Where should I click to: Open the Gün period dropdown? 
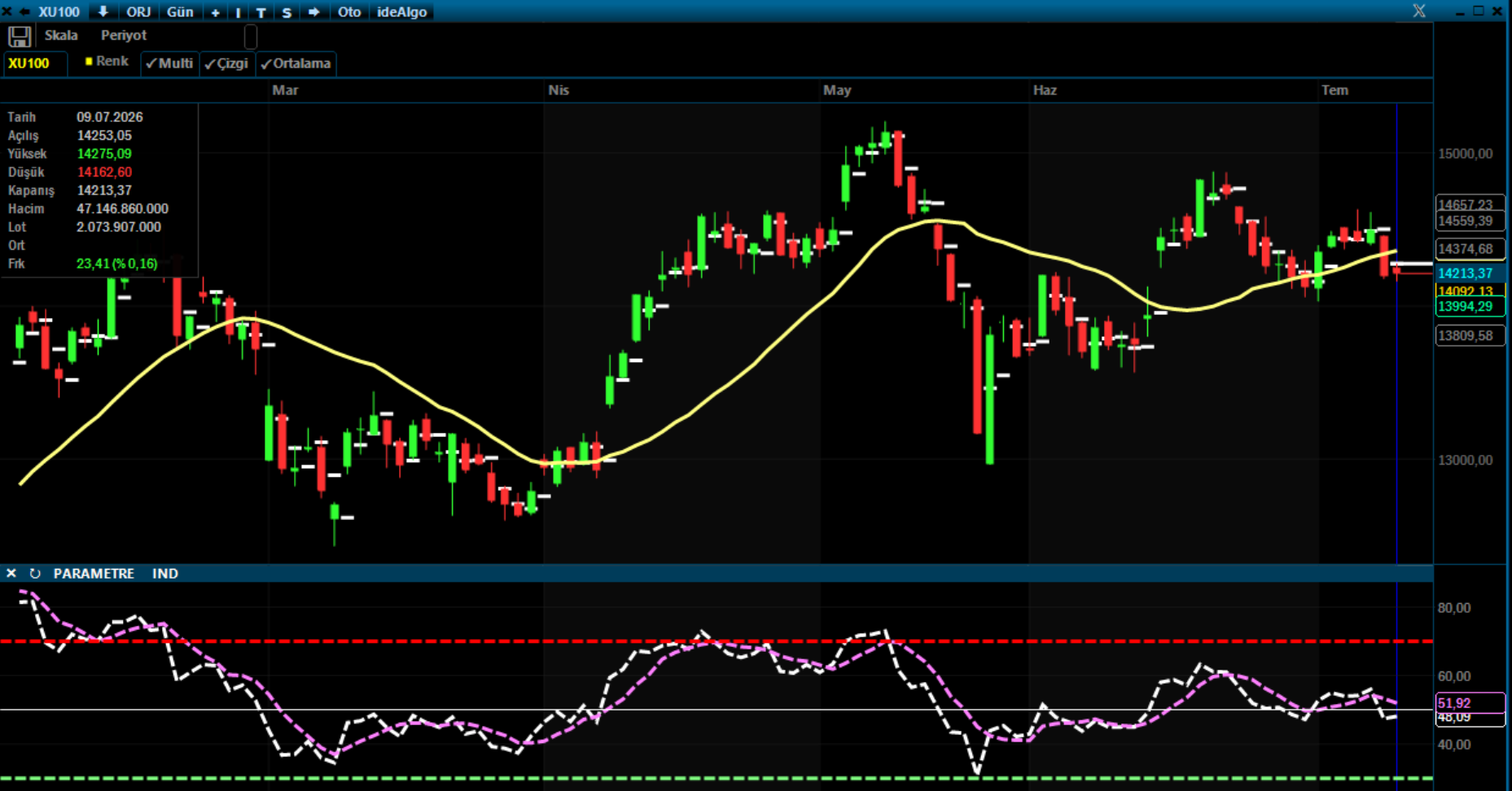(x=180, y=12)
